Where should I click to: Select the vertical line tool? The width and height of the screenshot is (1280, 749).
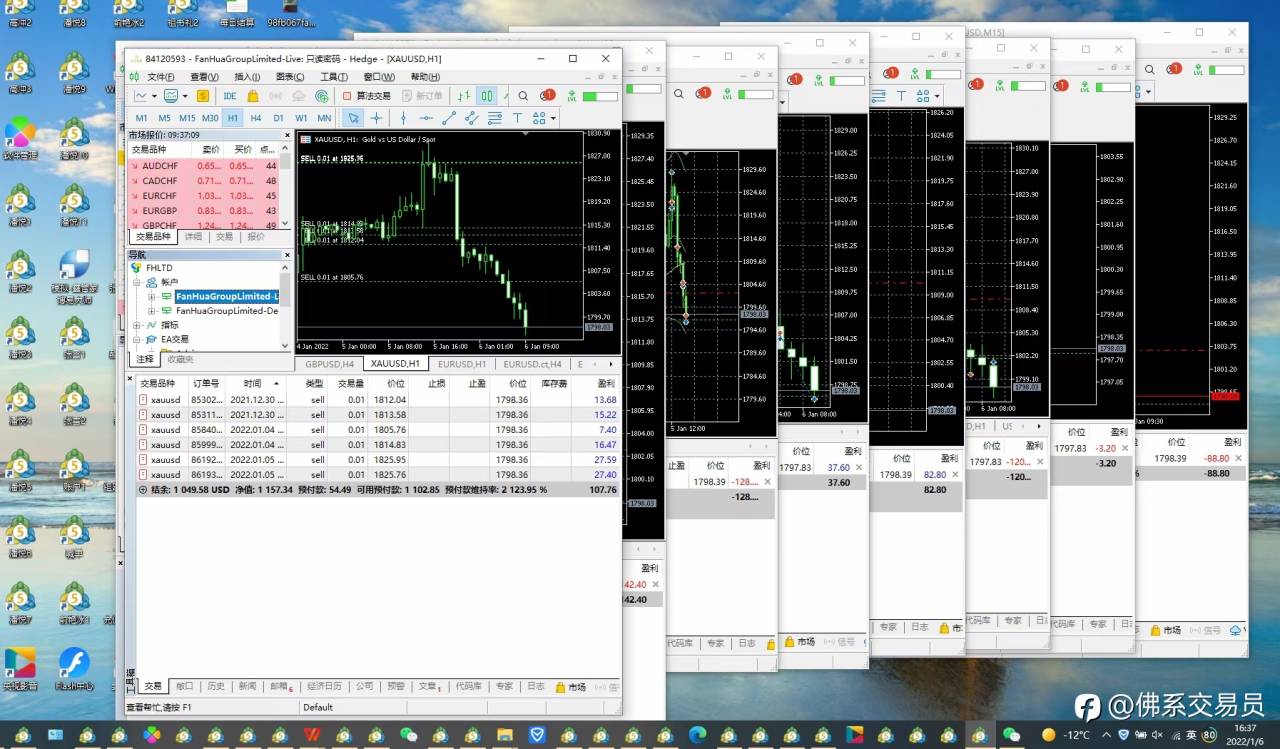tap(403, 118)
